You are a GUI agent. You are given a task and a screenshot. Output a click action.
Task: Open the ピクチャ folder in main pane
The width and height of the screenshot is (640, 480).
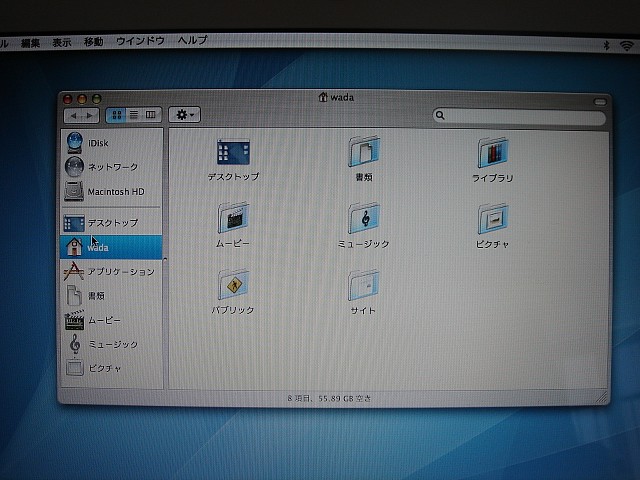[492, 218]
